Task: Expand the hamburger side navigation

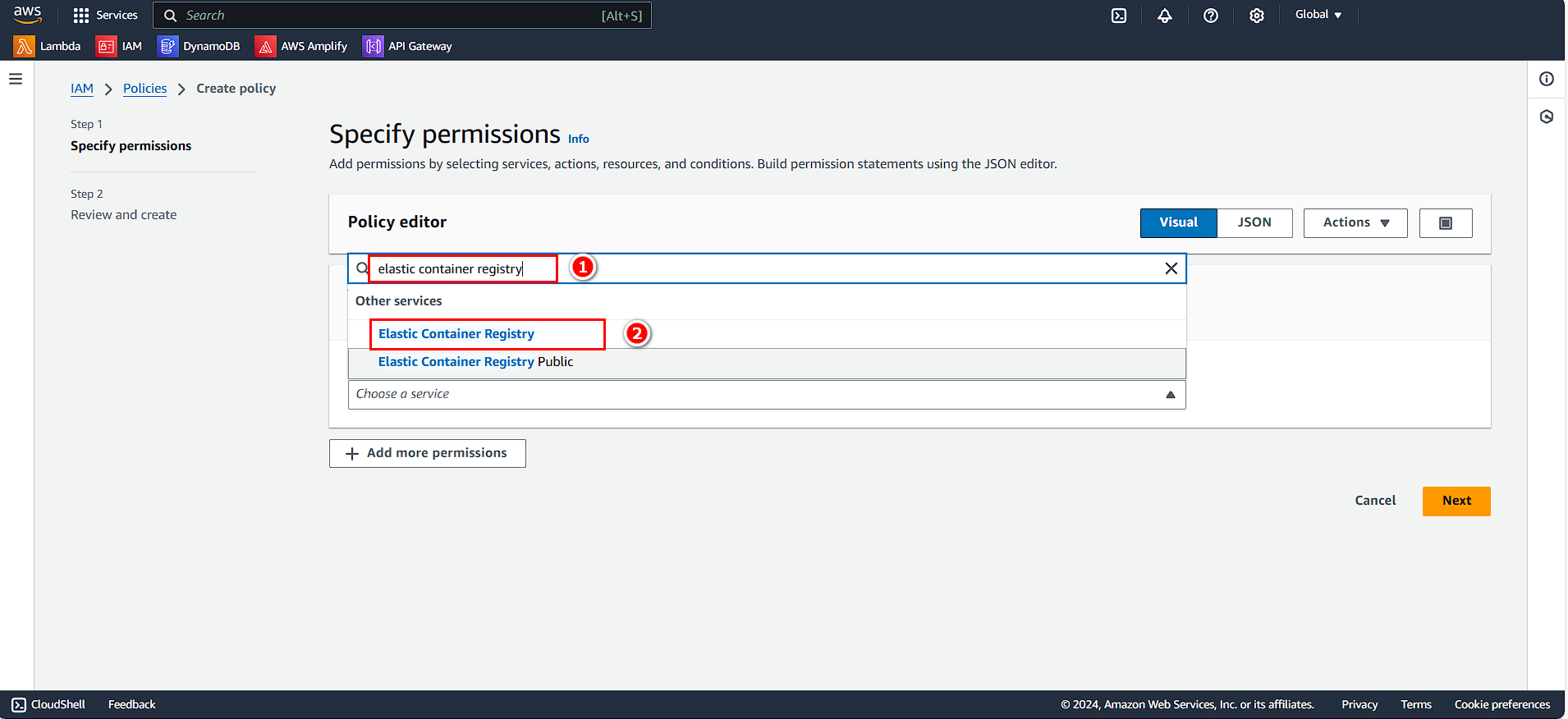Action: pos(16,79)
